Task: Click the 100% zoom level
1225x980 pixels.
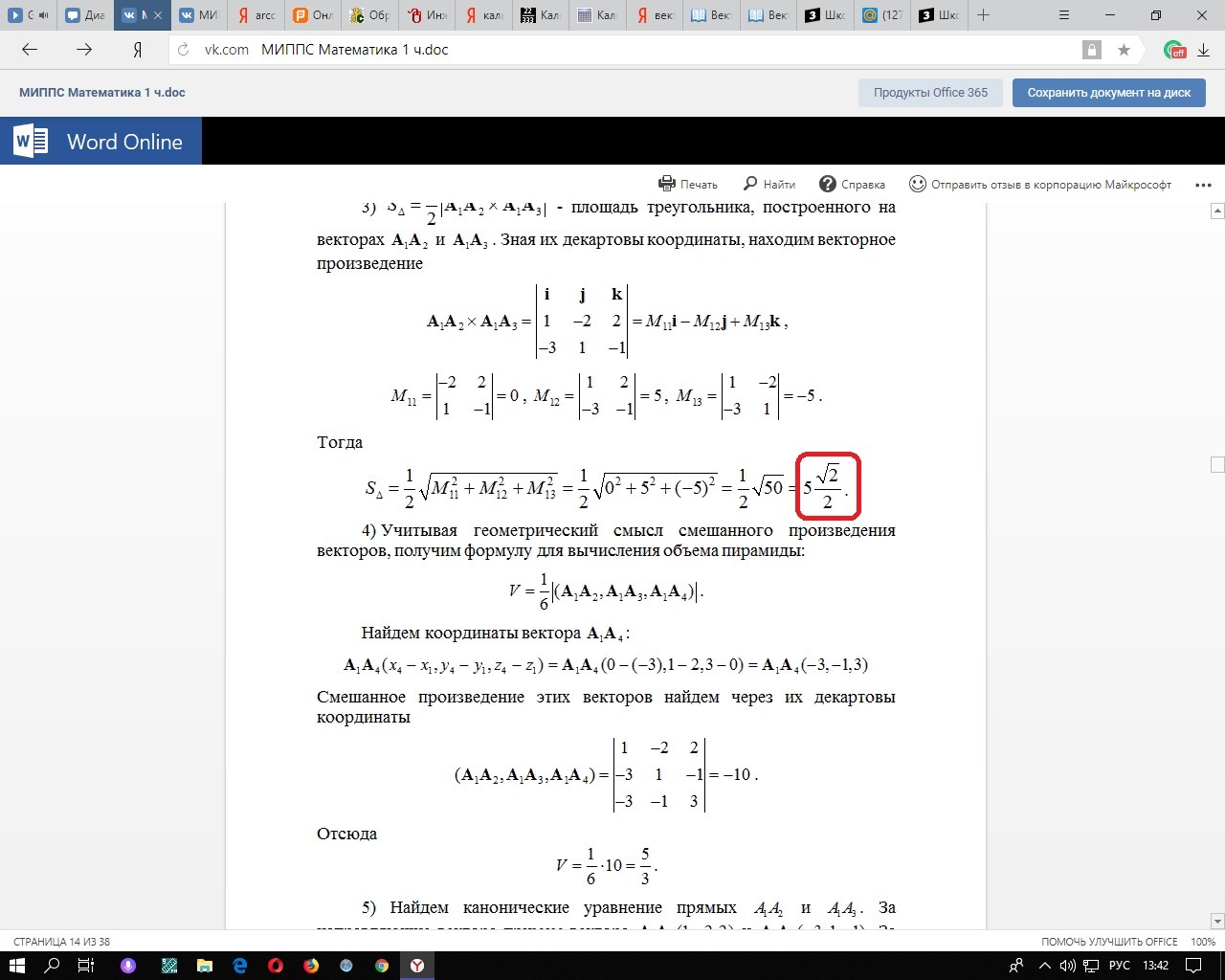Action: tap(1203, 942)
